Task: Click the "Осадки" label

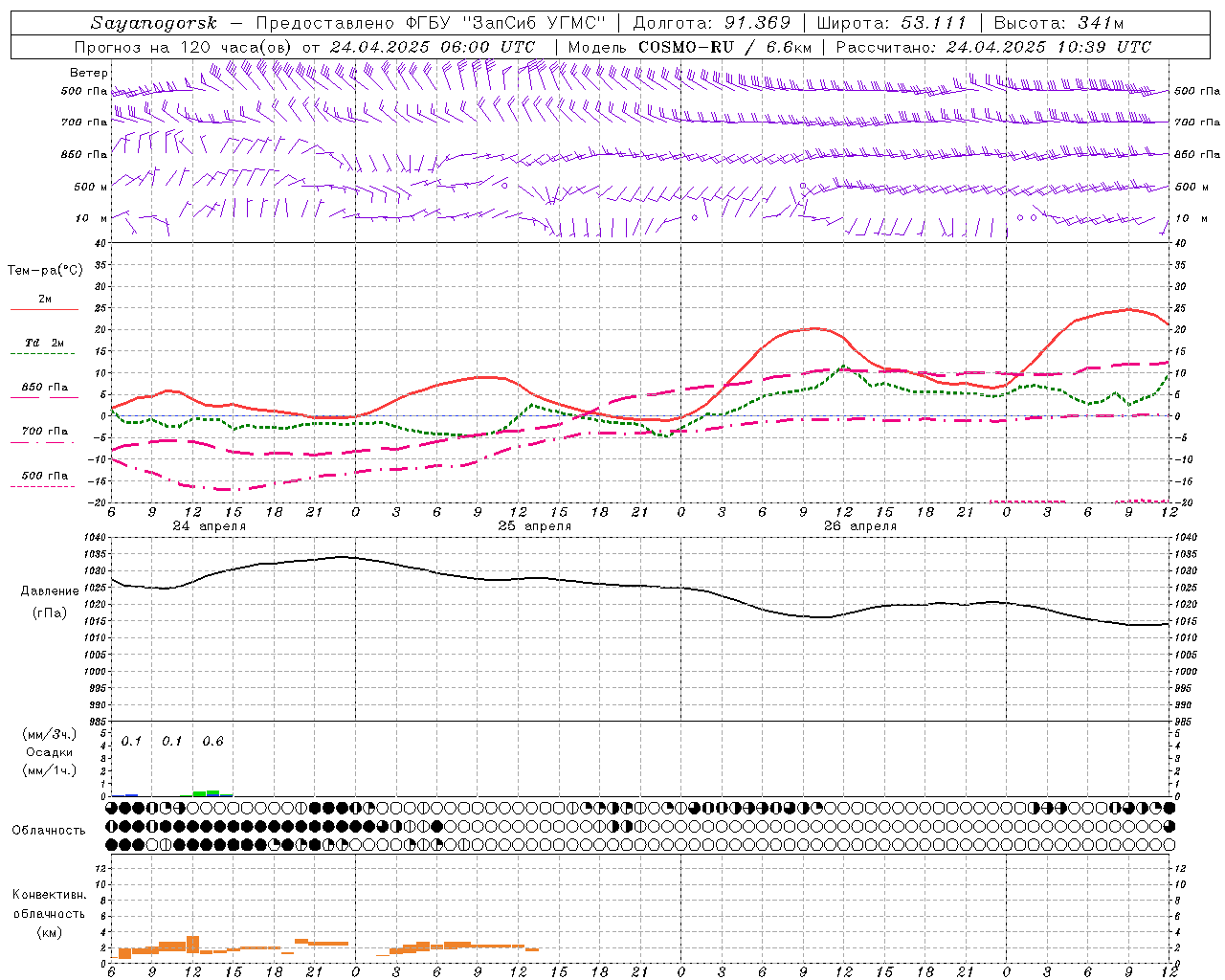Action: (50, 752)
